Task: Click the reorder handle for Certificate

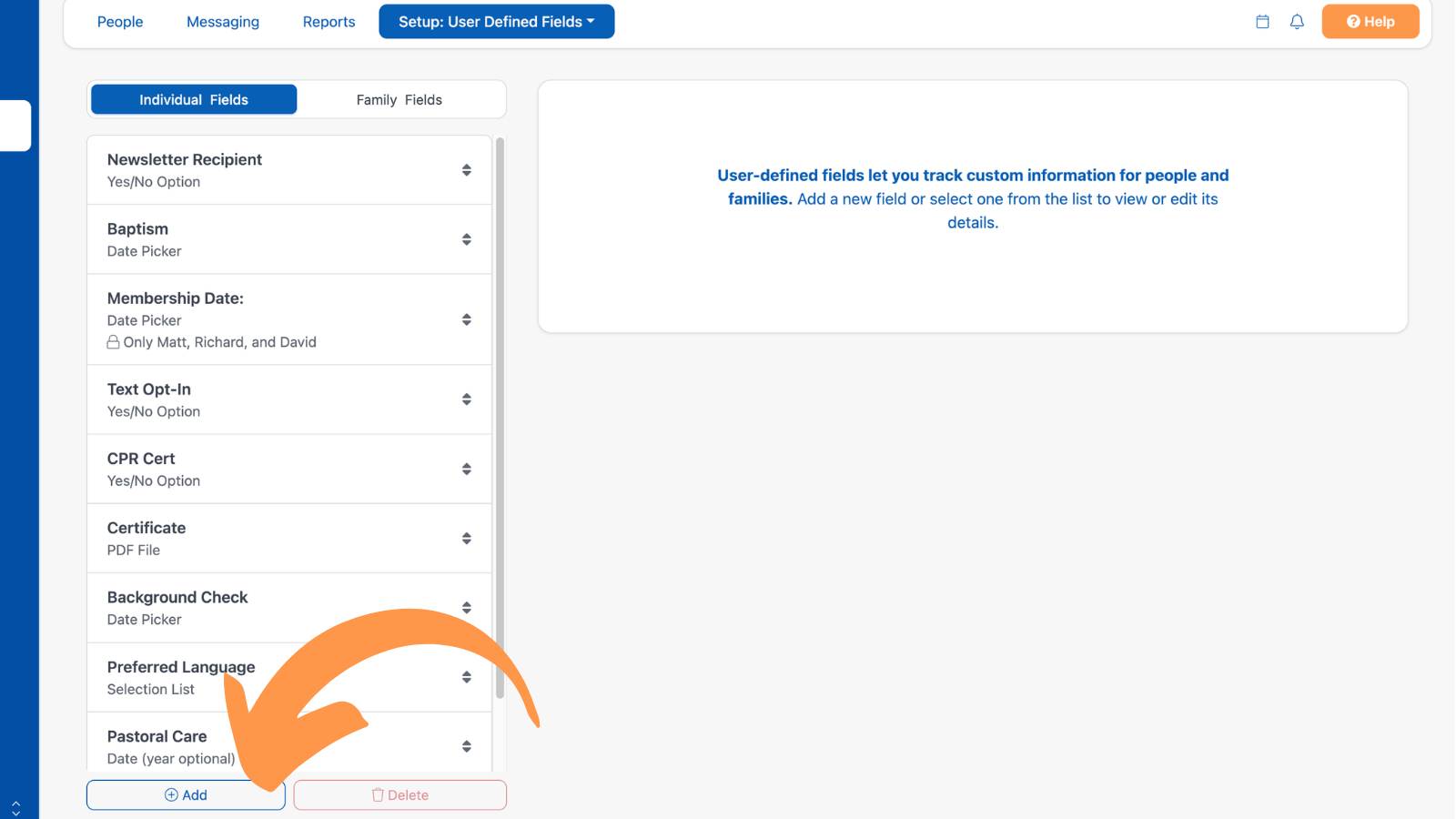Action: (x=467, y=539)
